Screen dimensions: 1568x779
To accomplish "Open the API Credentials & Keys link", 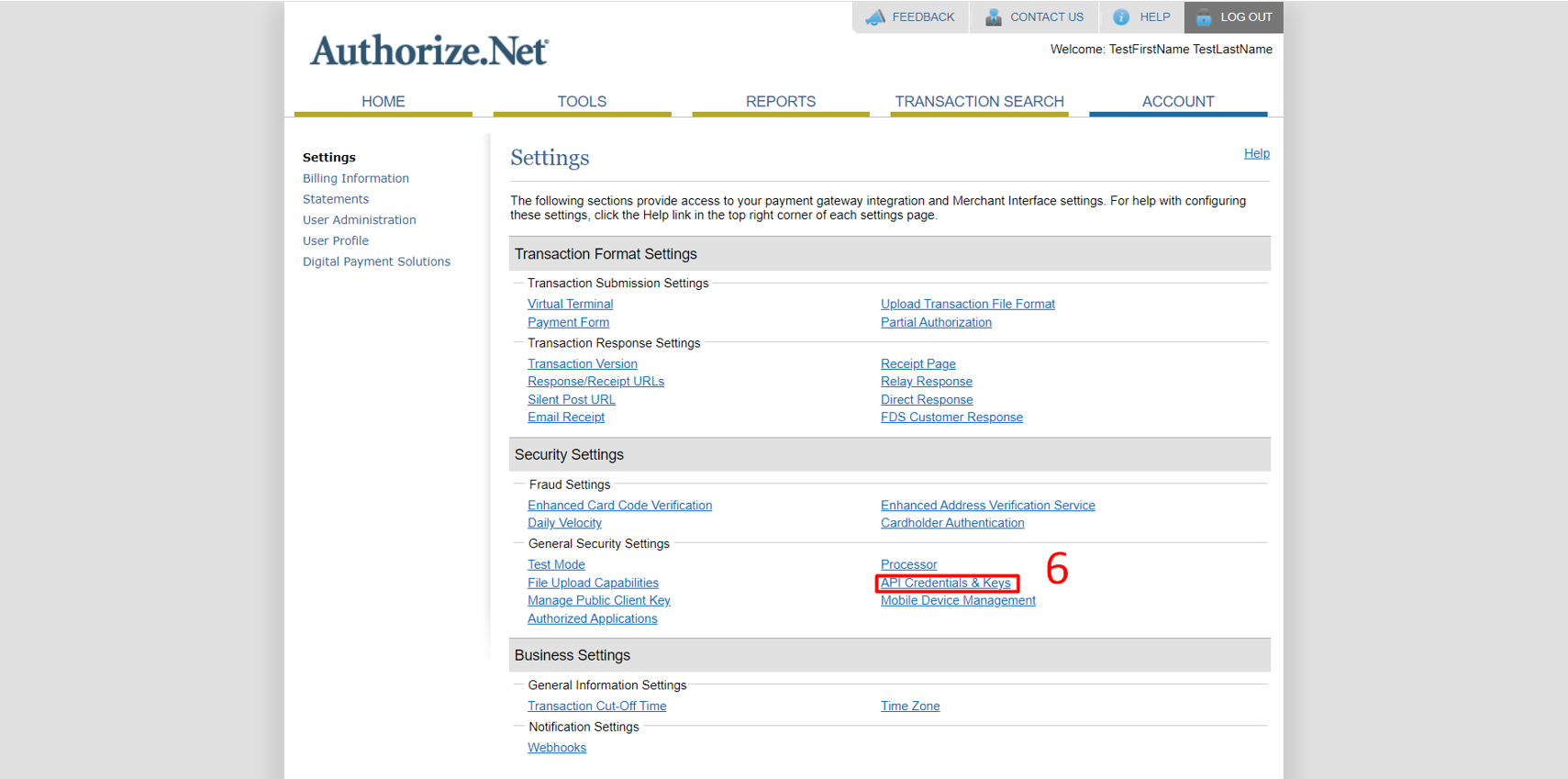I will [945, 583].
